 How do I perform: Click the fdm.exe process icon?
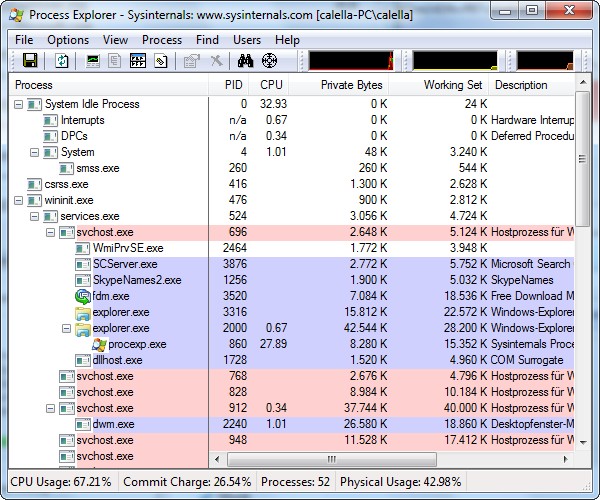point(83,296)
